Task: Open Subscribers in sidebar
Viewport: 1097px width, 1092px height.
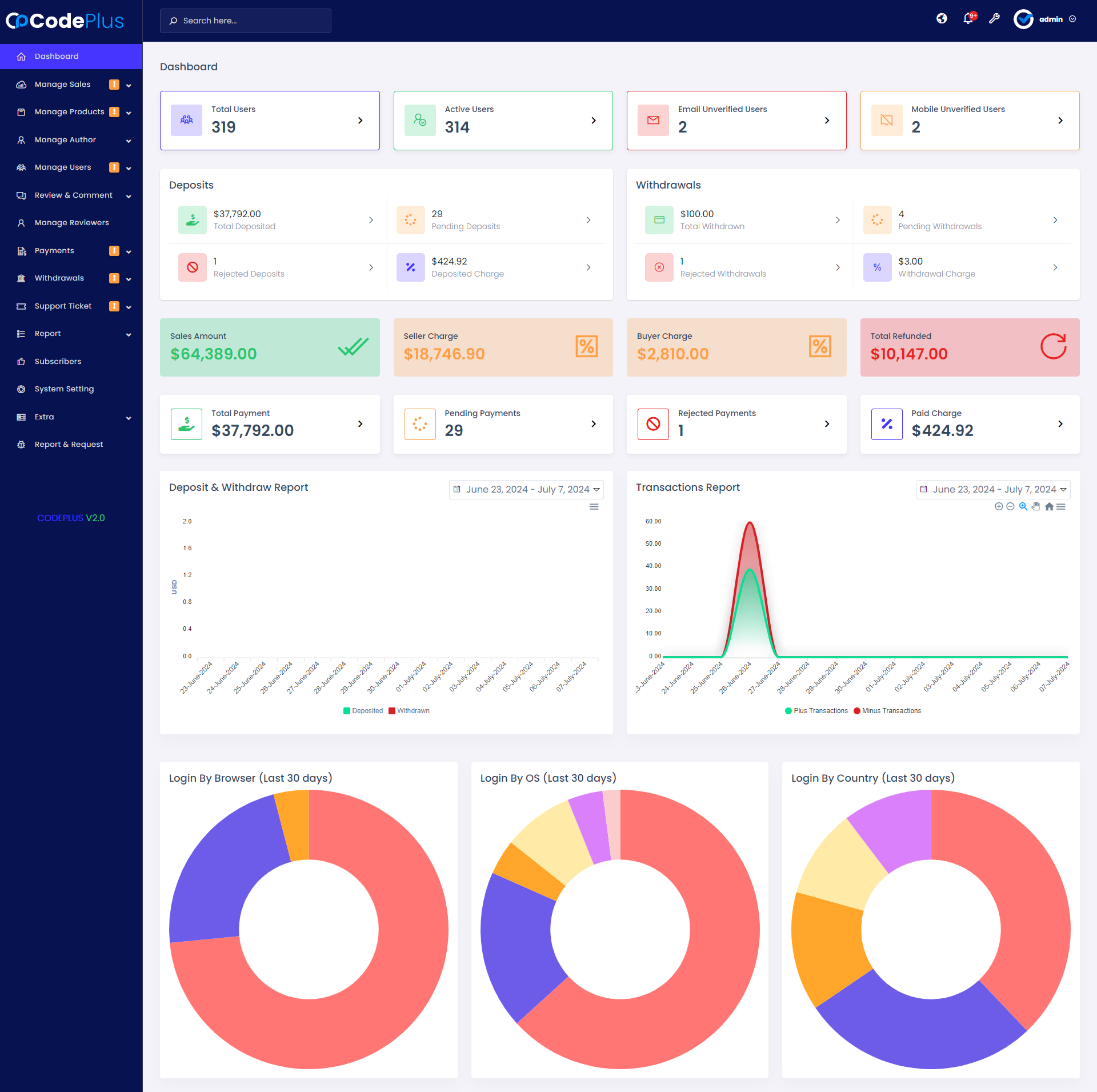Action: tap(58, 361)
